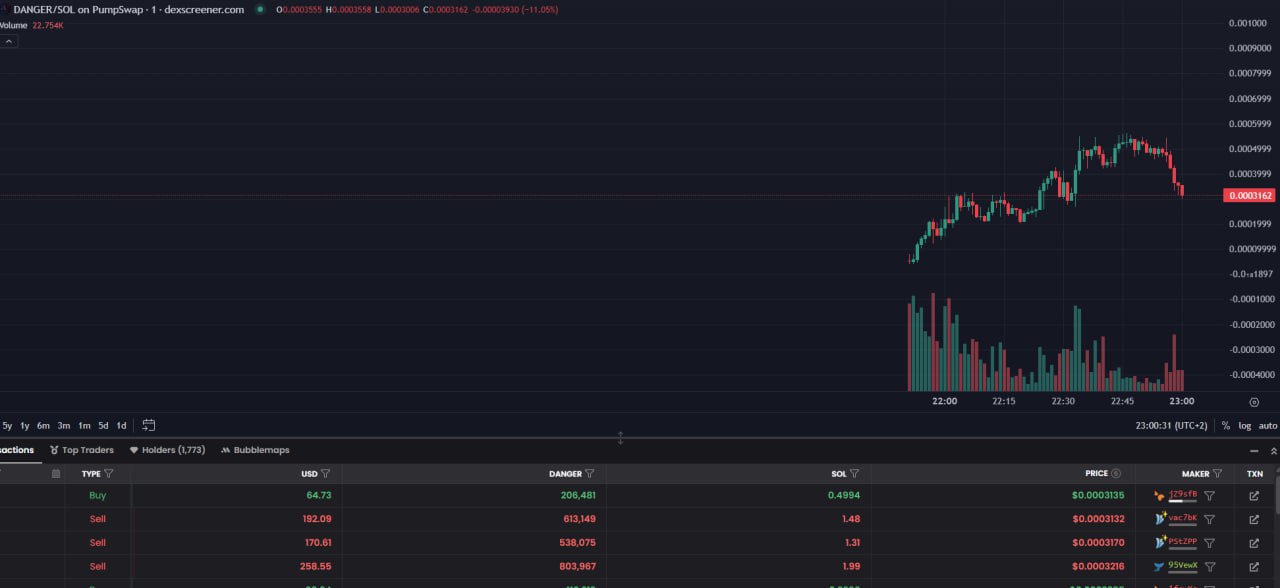The width and height of the screenshot is (1280, 588).
Task: Click the chart settings gear icon
Action: click(1254, 402)
